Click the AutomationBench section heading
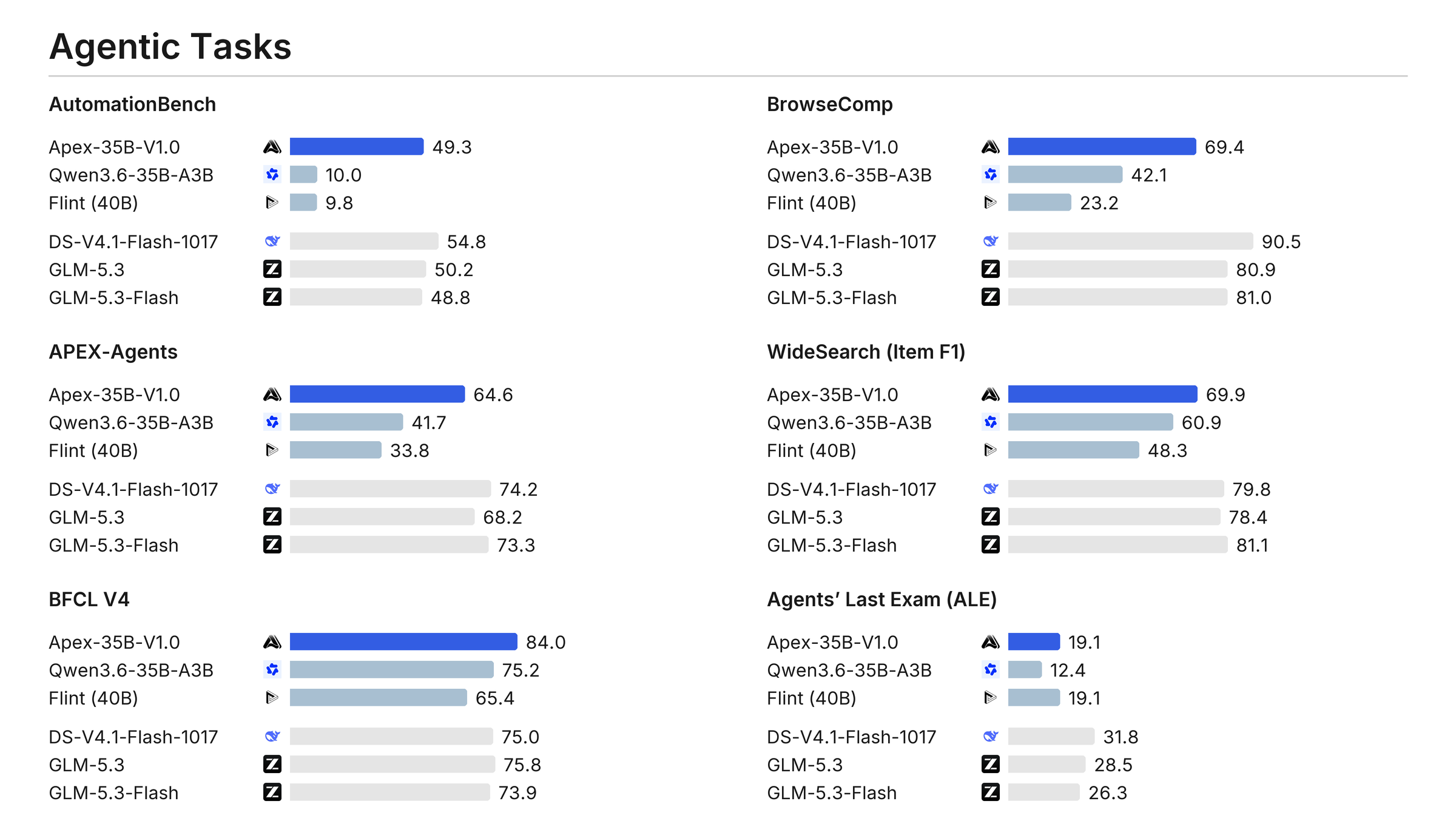The image size is (1456, 835). coord(132,104)
